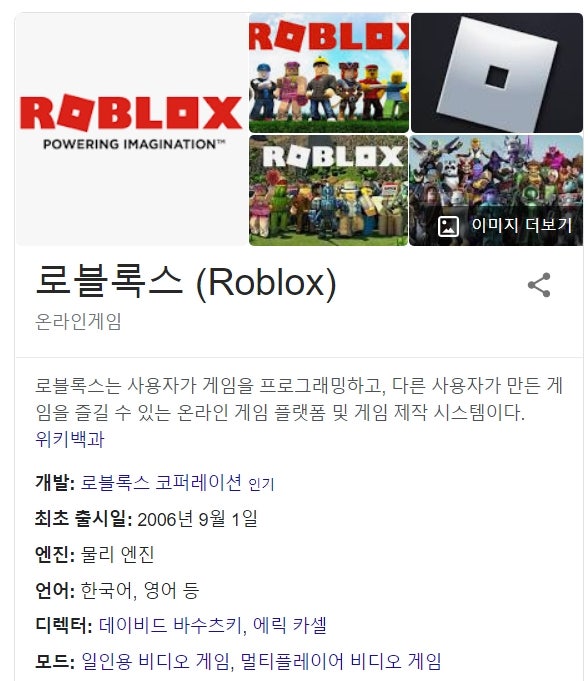This screenshot has height=681, width=588.
Task: Click the Roblox description paragraph text
Action: 299,399
